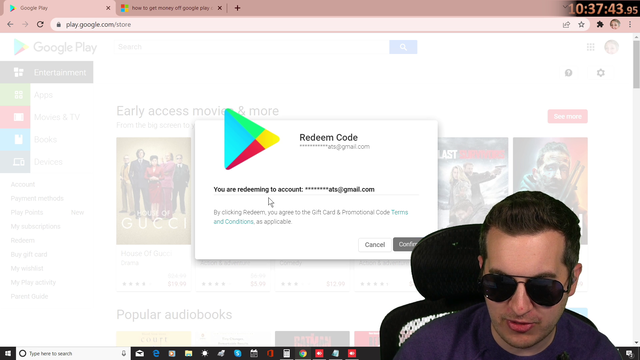The width and height of the screenshot is (640, 360).
Task: Open the Chrome three-dot menu
Action: point(630,24)
